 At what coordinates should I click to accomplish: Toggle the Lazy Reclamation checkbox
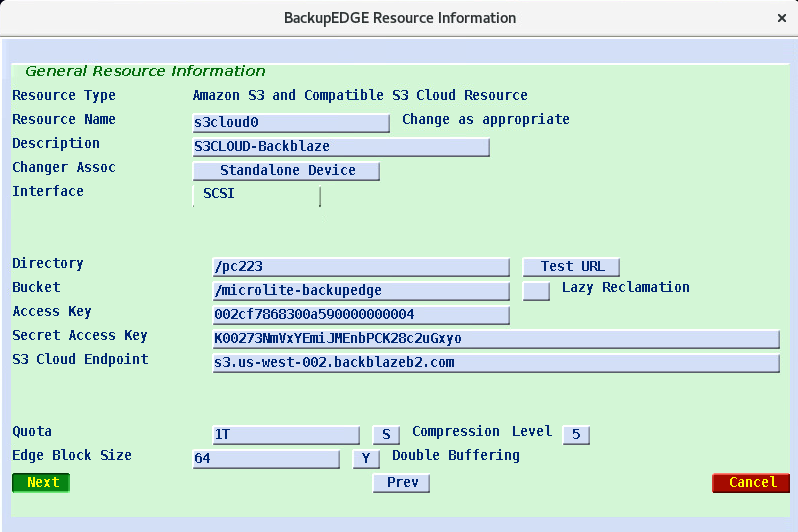536,291
